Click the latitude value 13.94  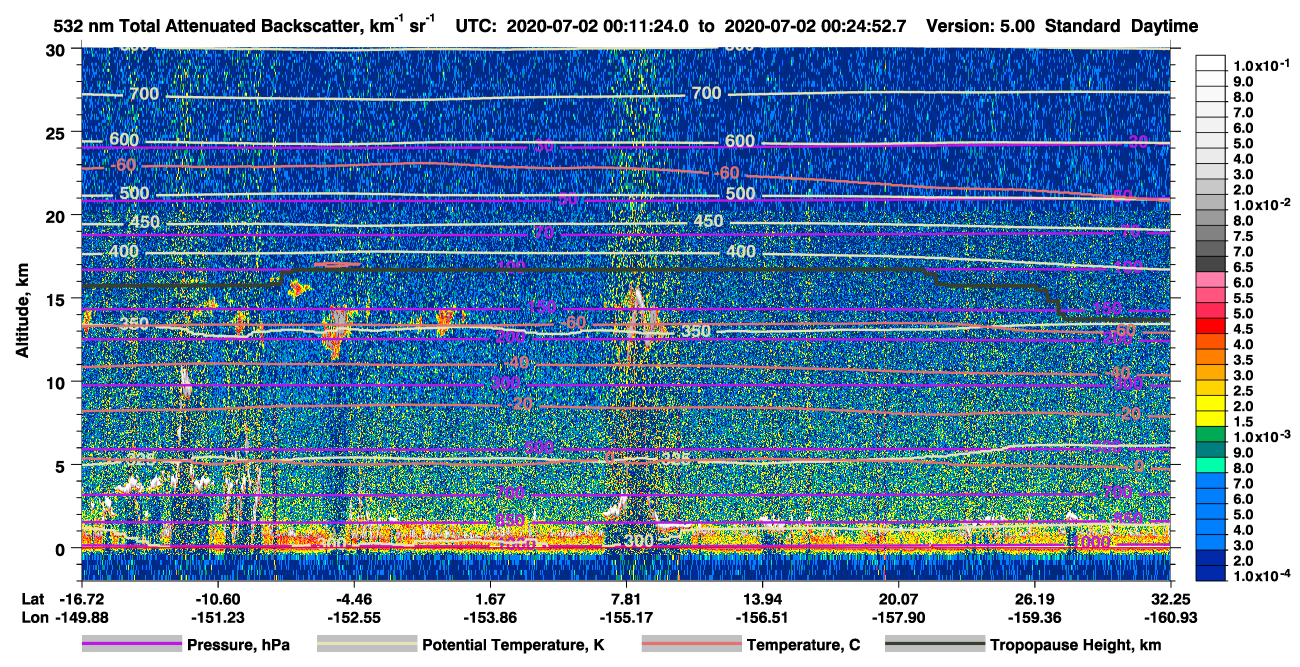[x=763, y=598]
